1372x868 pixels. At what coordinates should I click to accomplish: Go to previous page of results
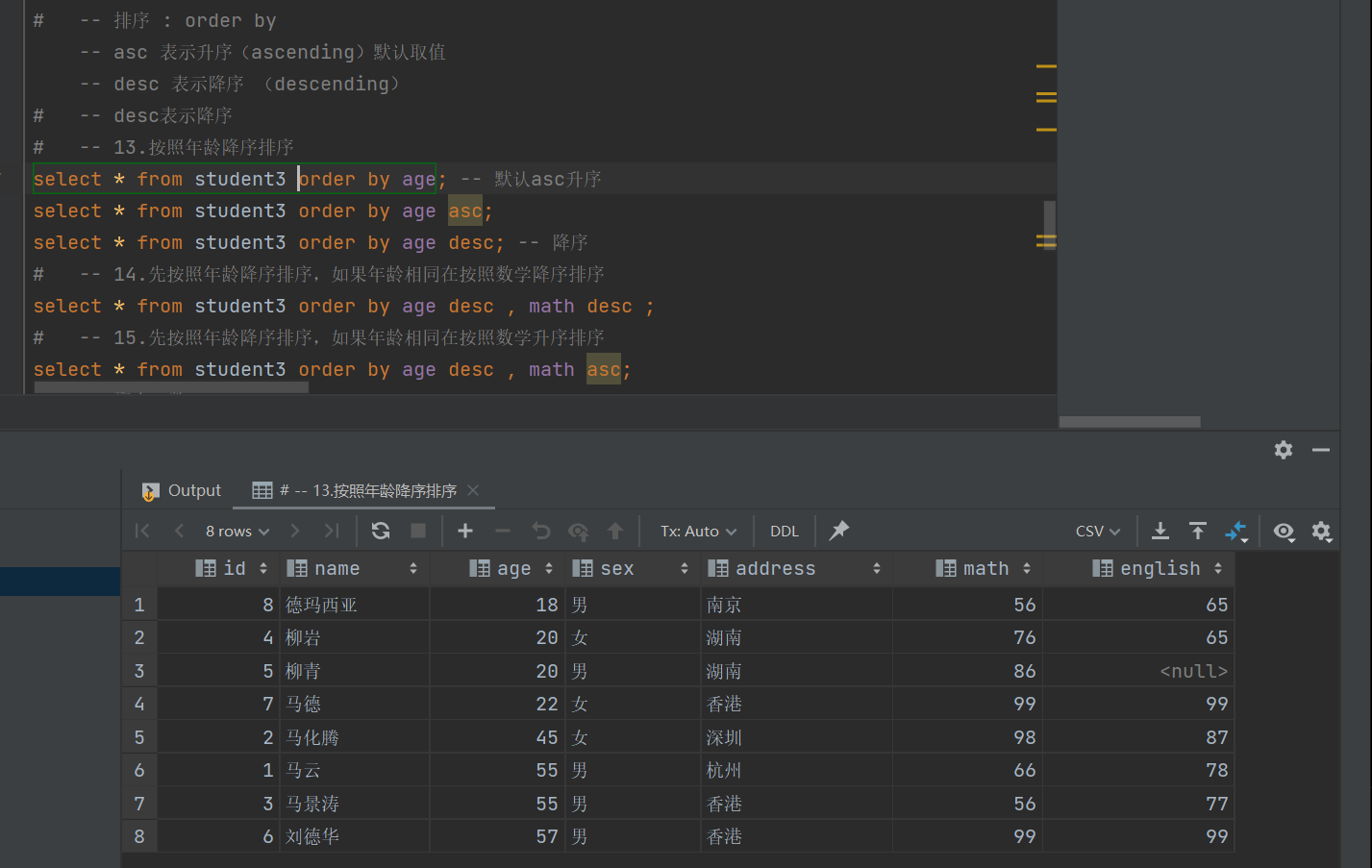(179, 531)
